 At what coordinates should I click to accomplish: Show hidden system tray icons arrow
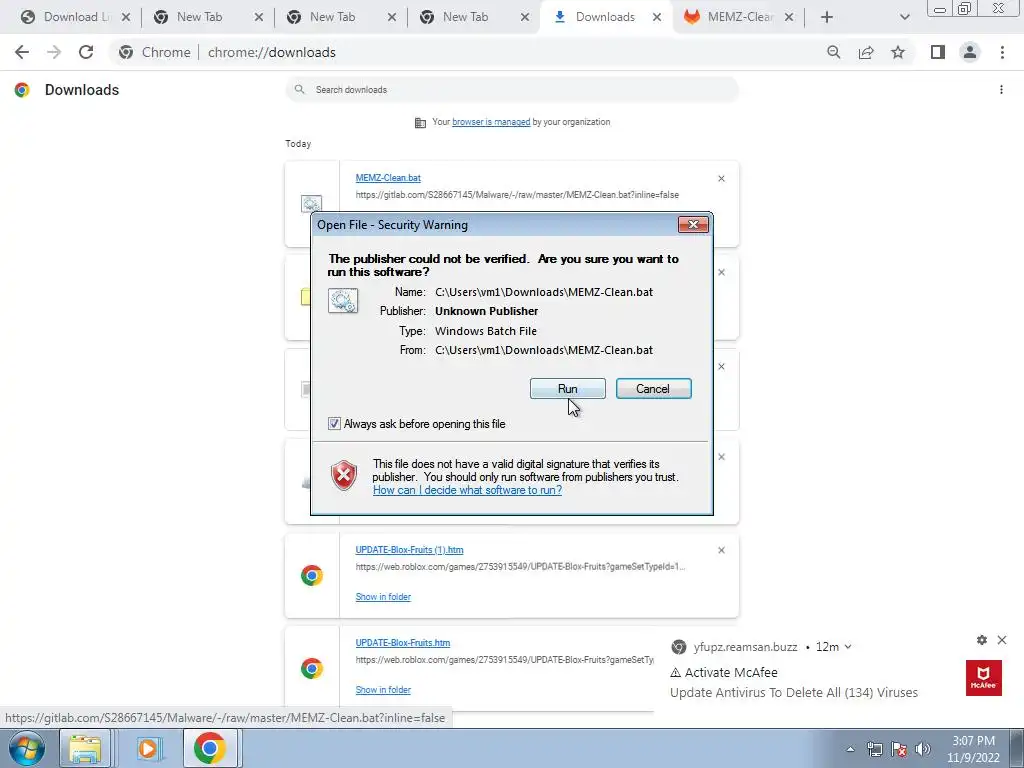click(850, 749)
